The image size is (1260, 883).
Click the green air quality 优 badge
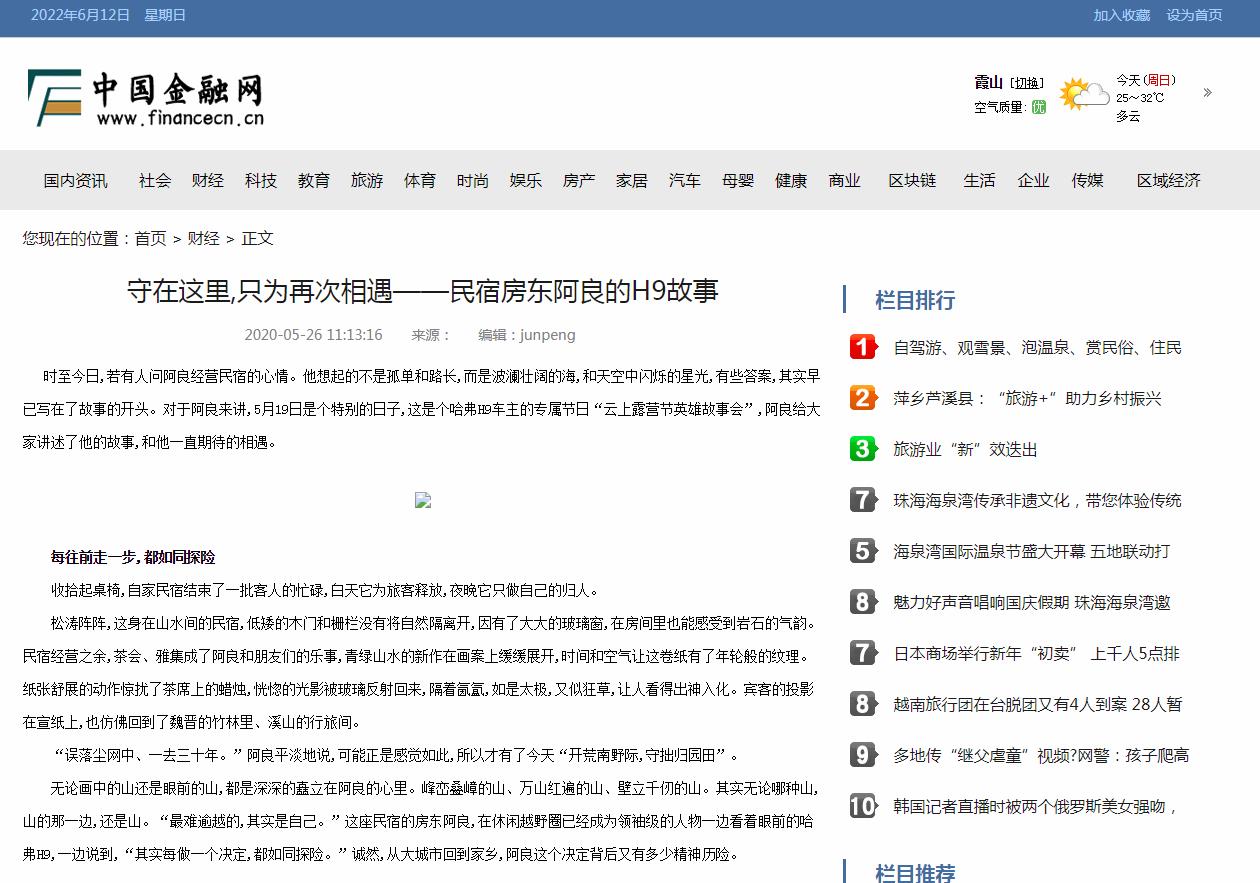pyautogui.click(x=1038, y=107)
